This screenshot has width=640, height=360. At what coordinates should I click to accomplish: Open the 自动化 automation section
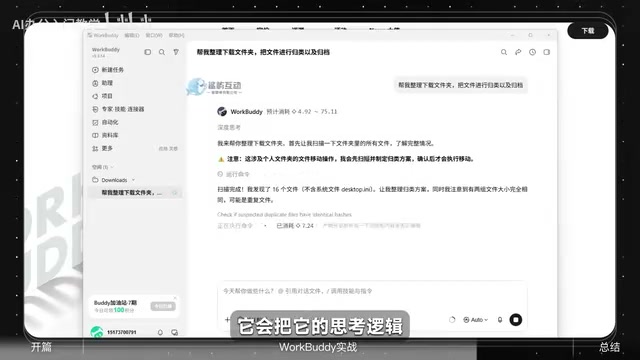105,122
